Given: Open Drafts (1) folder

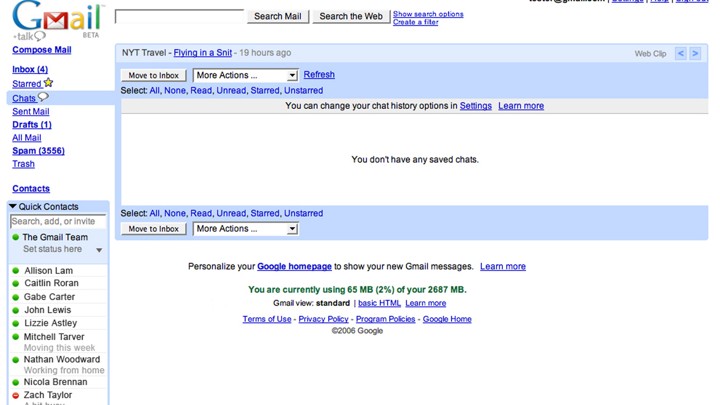Looking at the screenshot, I should [32, 124].
